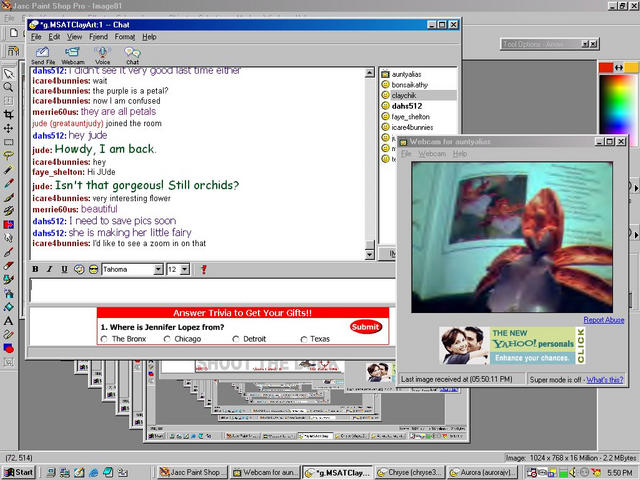Open the Webcam menu in webcam window
The image size is (640, 480).
(x=432, y=154)
